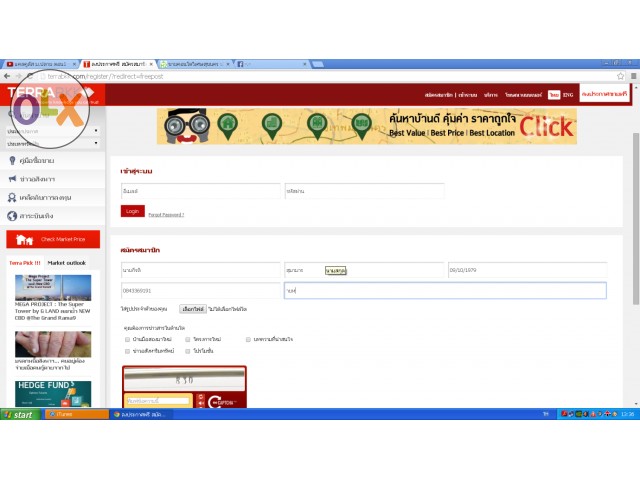This screenshot has height=480, width=640.
Task: Tick the first checkbox in the top row
Action: 126,340
